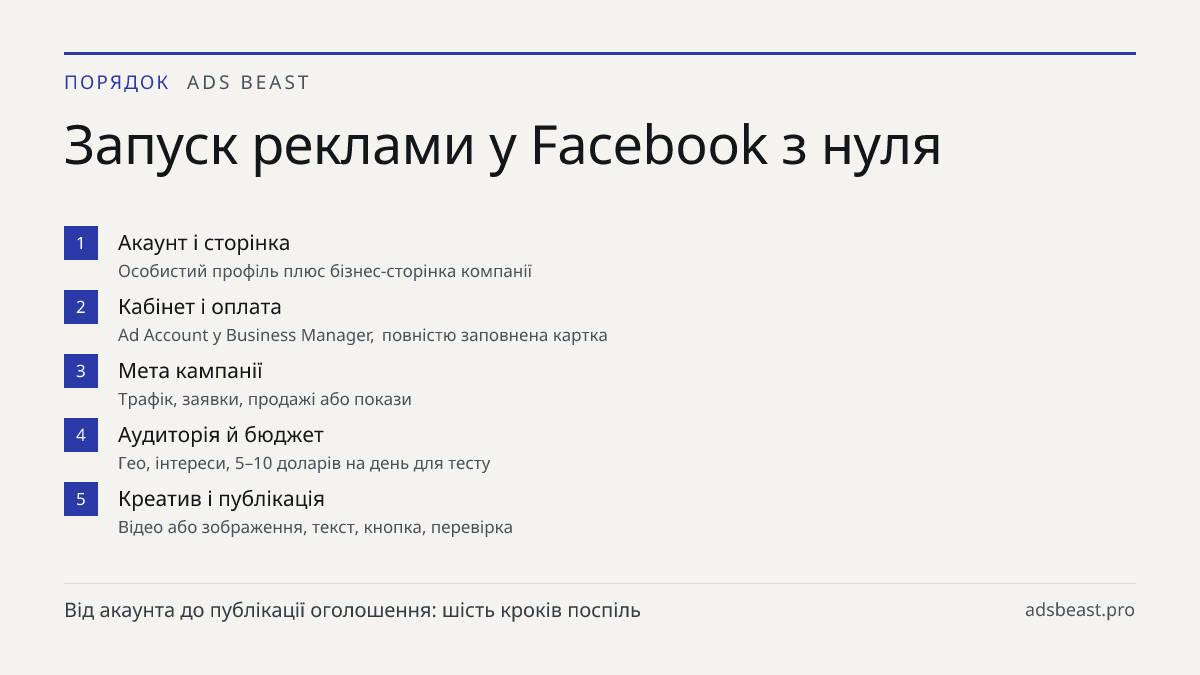Select the title 'Запуск реклами у Facebook з нуля'
Viewport: 1200px width, 675px height.
(503, 146)
